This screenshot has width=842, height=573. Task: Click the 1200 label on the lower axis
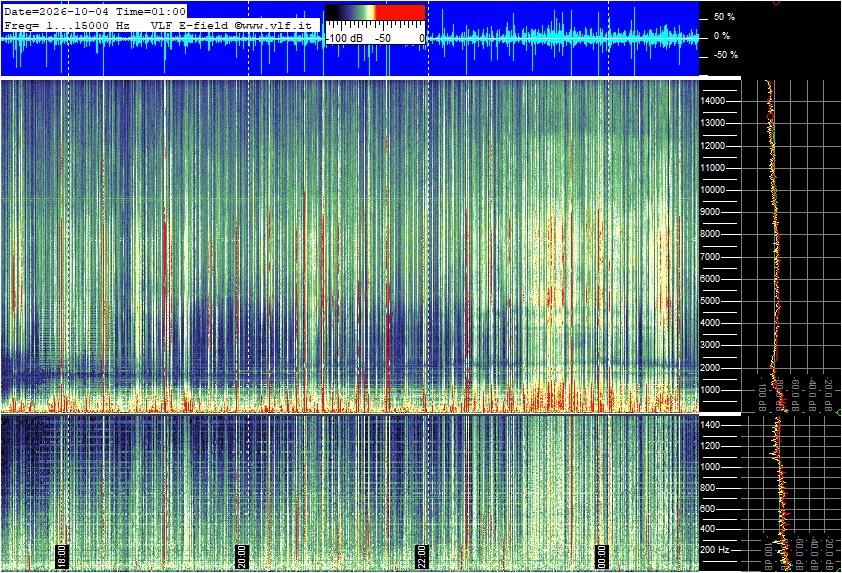tap(710, 446)
